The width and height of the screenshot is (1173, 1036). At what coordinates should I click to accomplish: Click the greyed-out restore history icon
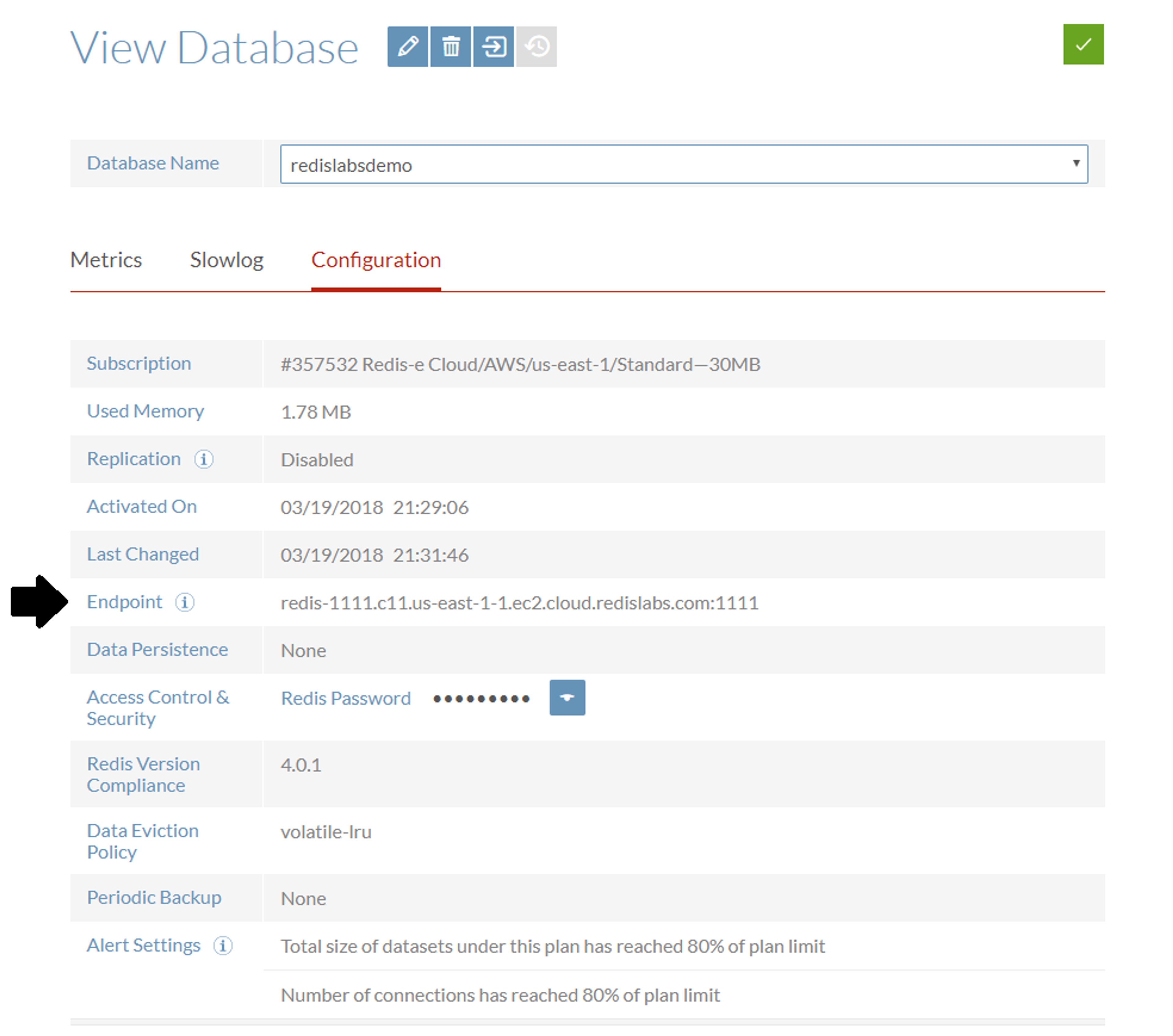[537, 46]
